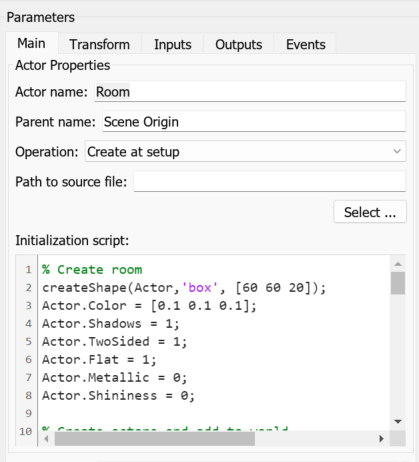Click the '% Create room' comment line
419x462 pixels.
click(x=92, y=269)
